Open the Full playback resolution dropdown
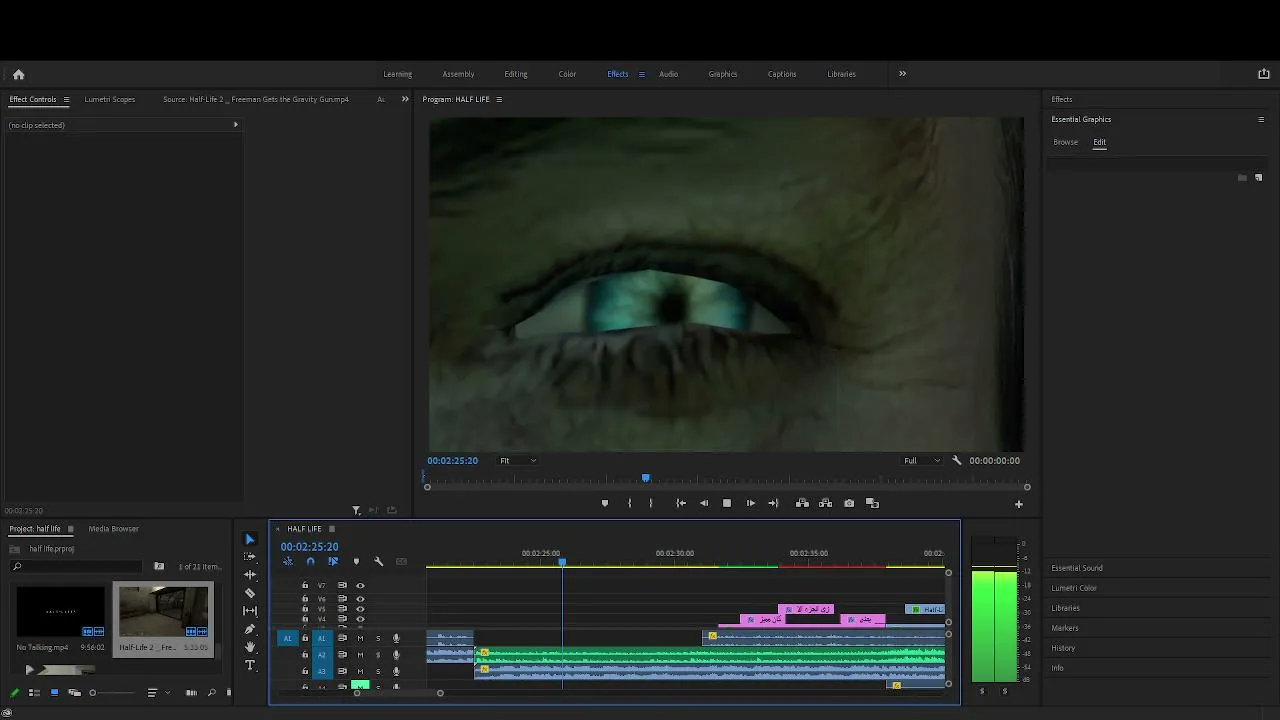 tap(922, 461)
